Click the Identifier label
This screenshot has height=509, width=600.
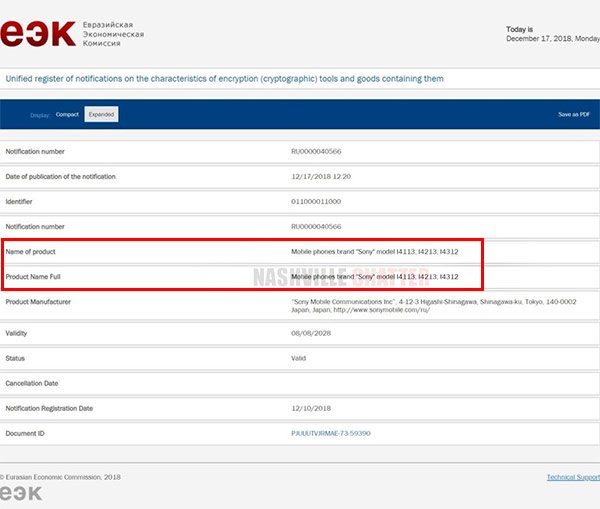pyautogui.click(x=19, y=202)
